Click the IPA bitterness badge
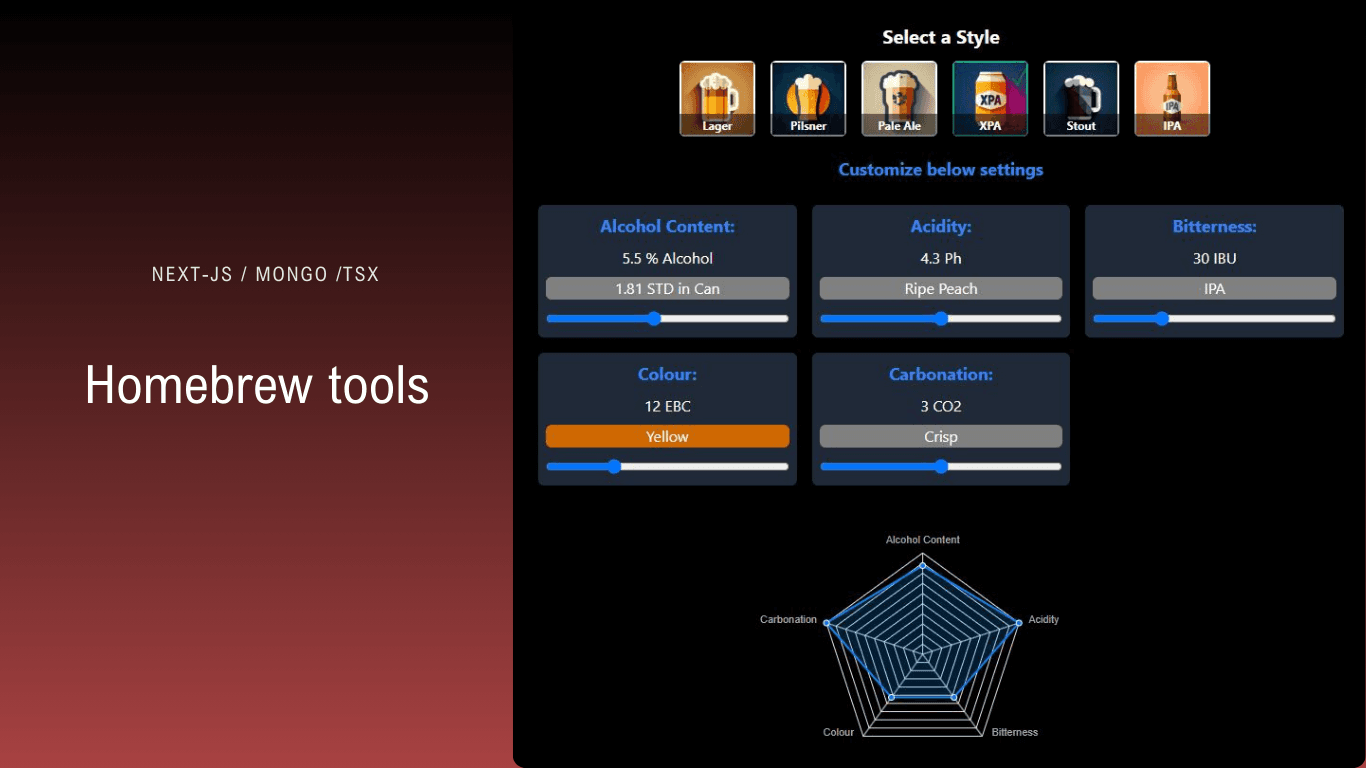The width and height of the screenshot is (1366, 768). click(x=1214, y=288)
